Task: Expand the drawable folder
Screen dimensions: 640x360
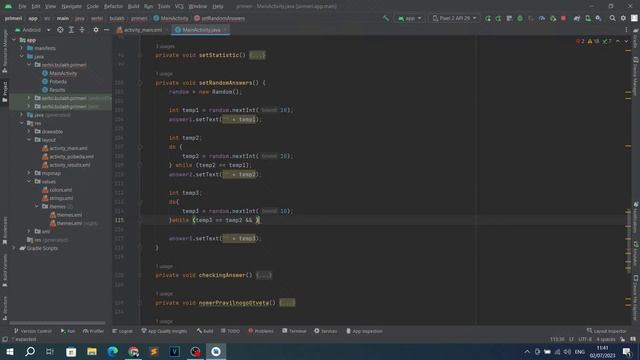Action: (29, 131)
